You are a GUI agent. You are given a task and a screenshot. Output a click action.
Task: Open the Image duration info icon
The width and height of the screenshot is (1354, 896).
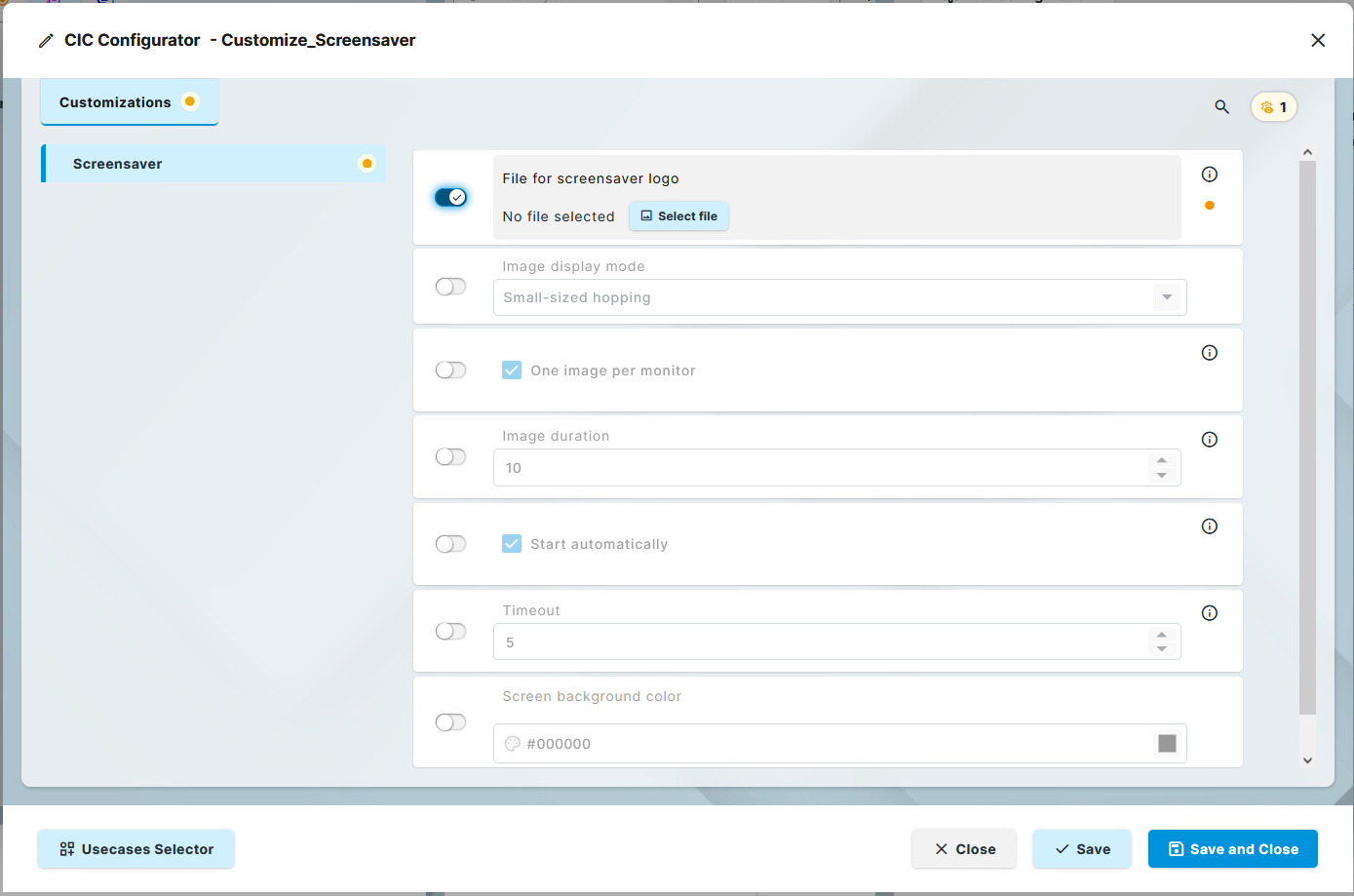click(1209, 440)
